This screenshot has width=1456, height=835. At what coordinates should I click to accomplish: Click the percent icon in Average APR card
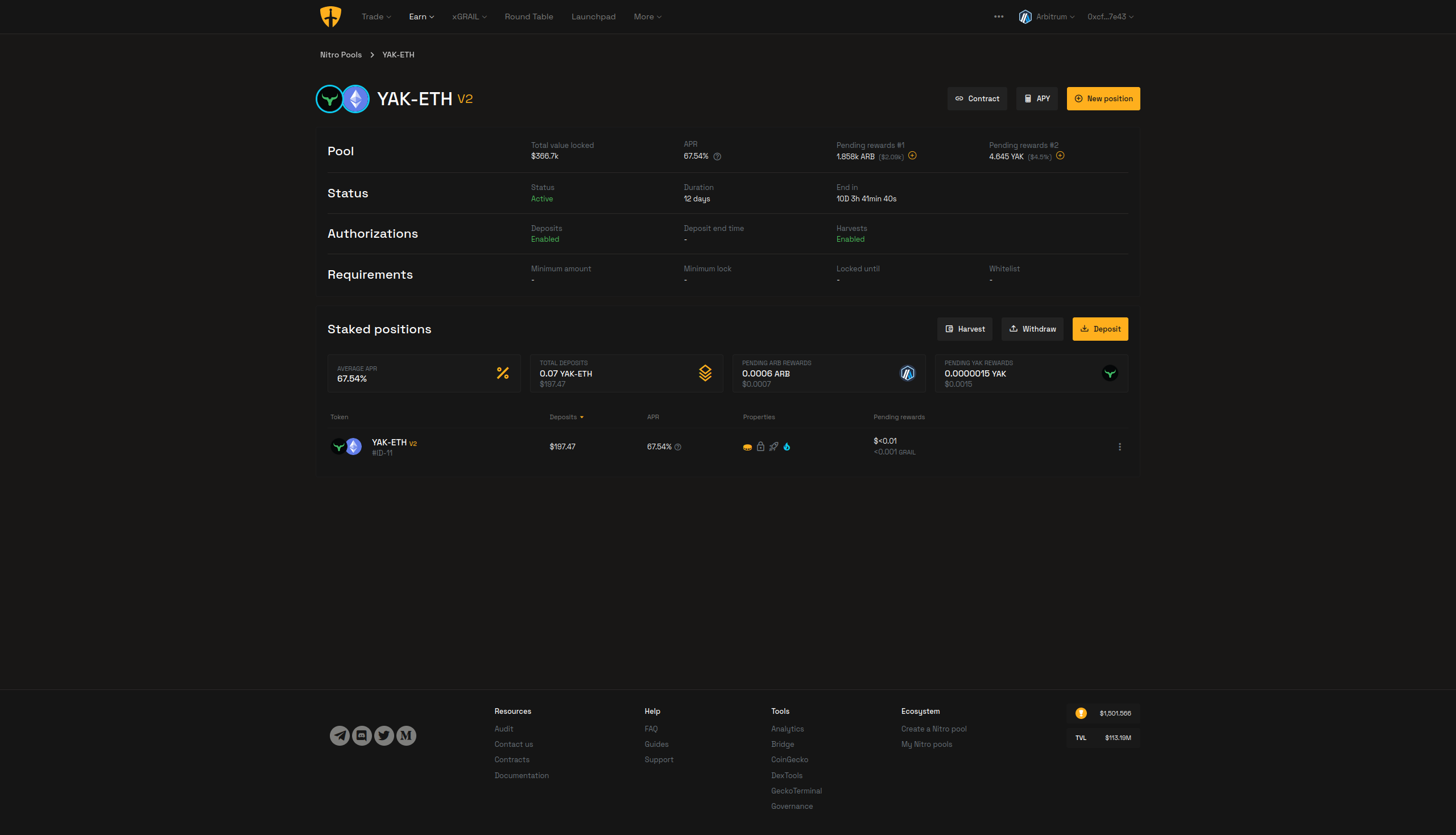tap(502, 373)
